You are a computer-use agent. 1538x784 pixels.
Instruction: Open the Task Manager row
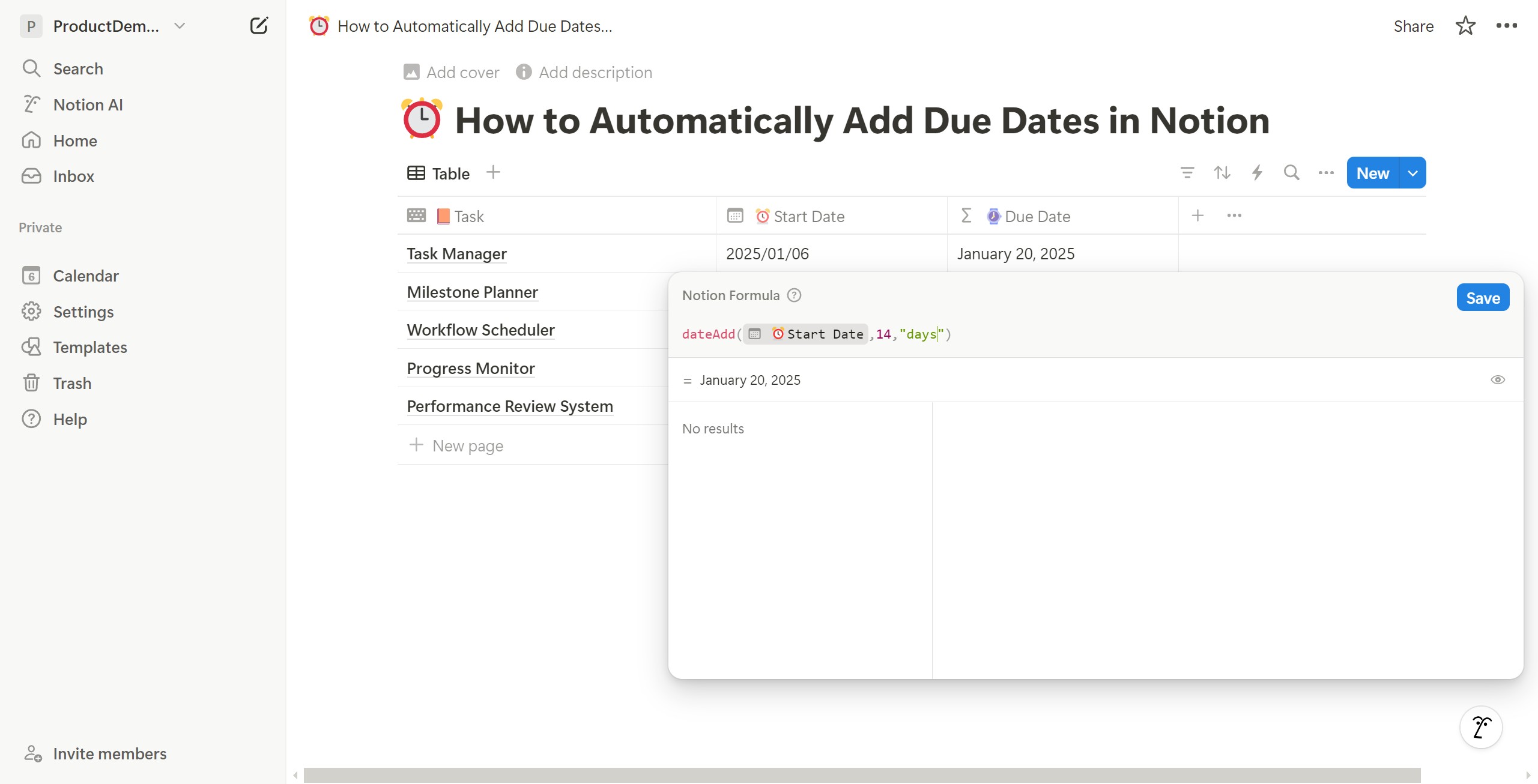pos(457,254)
